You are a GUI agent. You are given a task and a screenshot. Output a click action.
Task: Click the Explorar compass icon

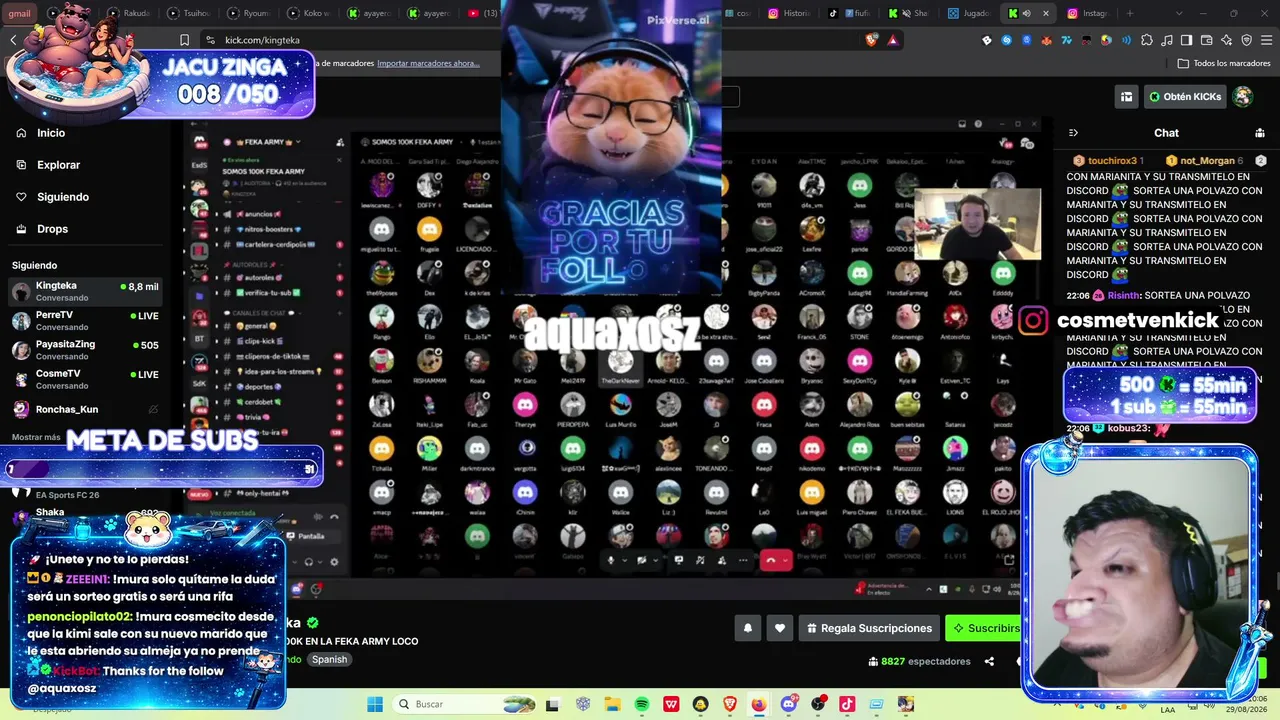[x=21, y=165]
